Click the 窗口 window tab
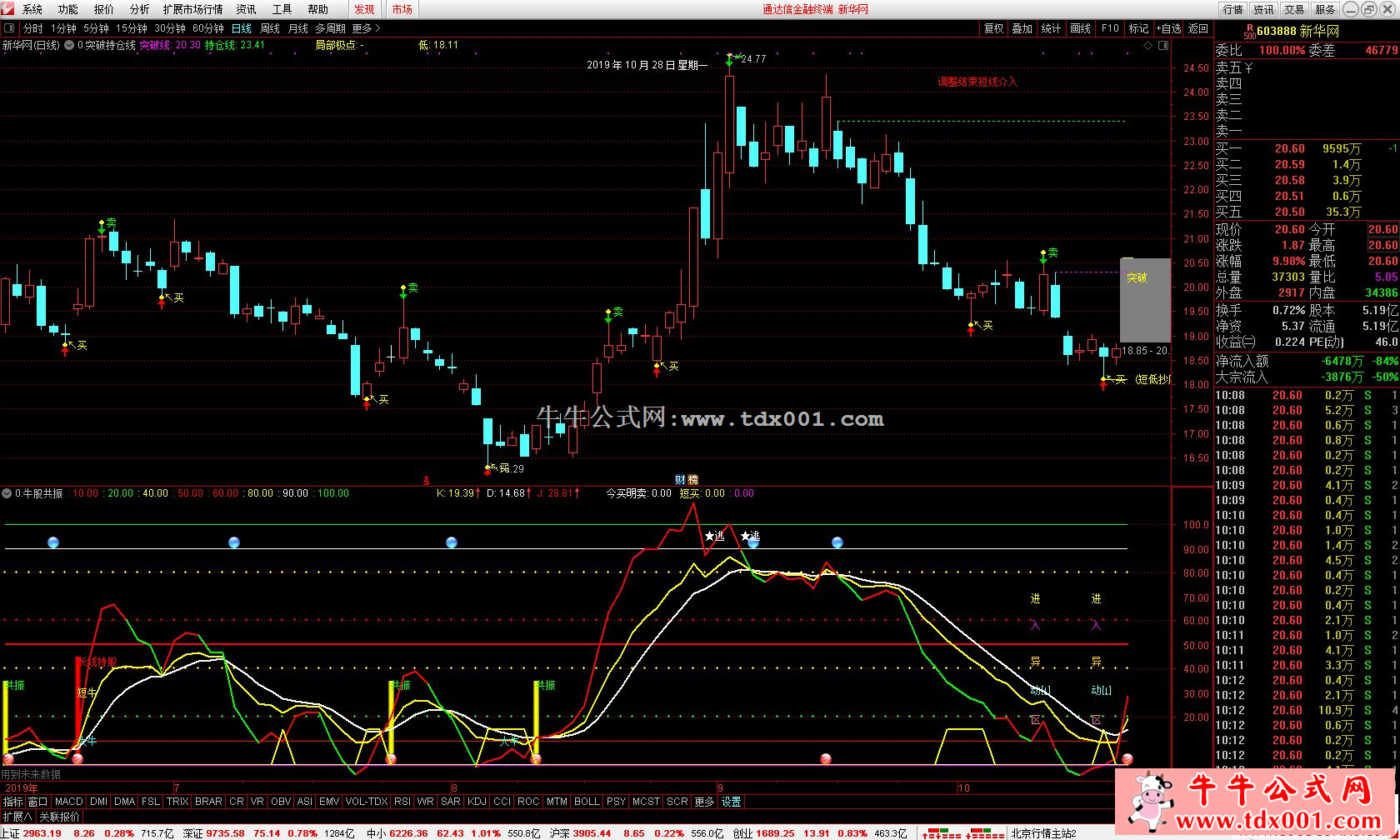Image resolution: width=1400 pixels, height=840 pixels. [x=37, y=802]
